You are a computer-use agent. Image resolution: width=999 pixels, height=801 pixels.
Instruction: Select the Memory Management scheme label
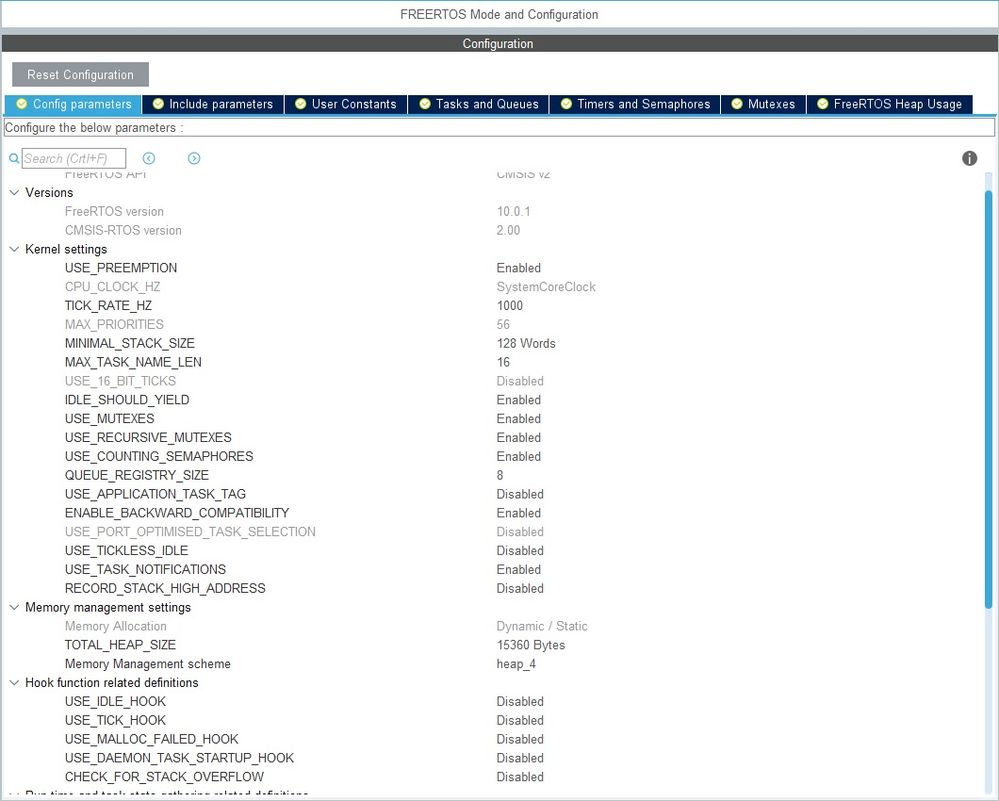(148, 663)
